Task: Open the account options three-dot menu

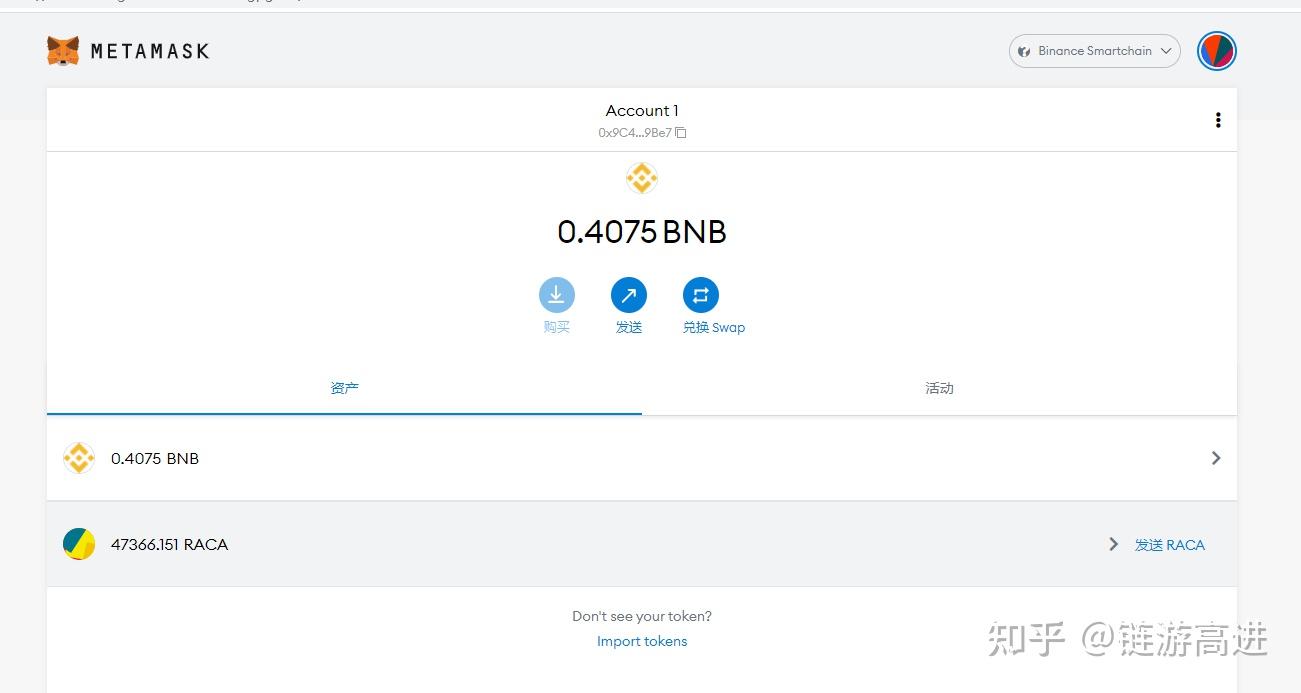Action: [x=1218, y=120]
